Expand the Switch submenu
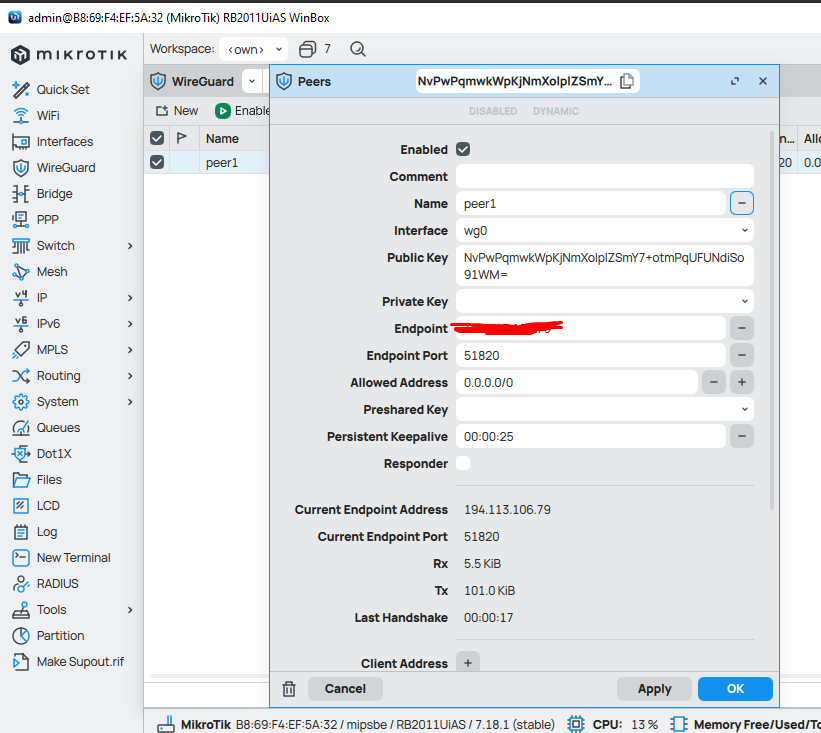 click(130, 246)
